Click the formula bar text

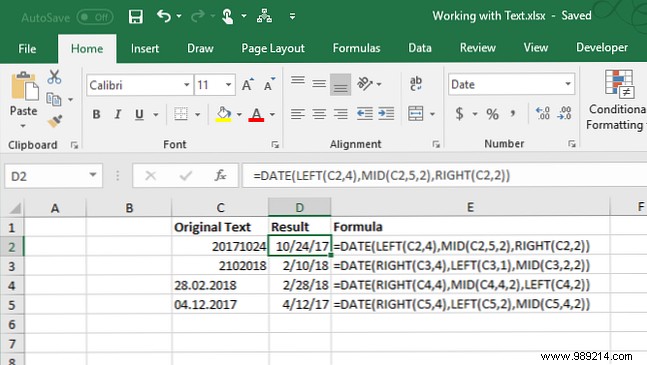[x=382, y=176]
